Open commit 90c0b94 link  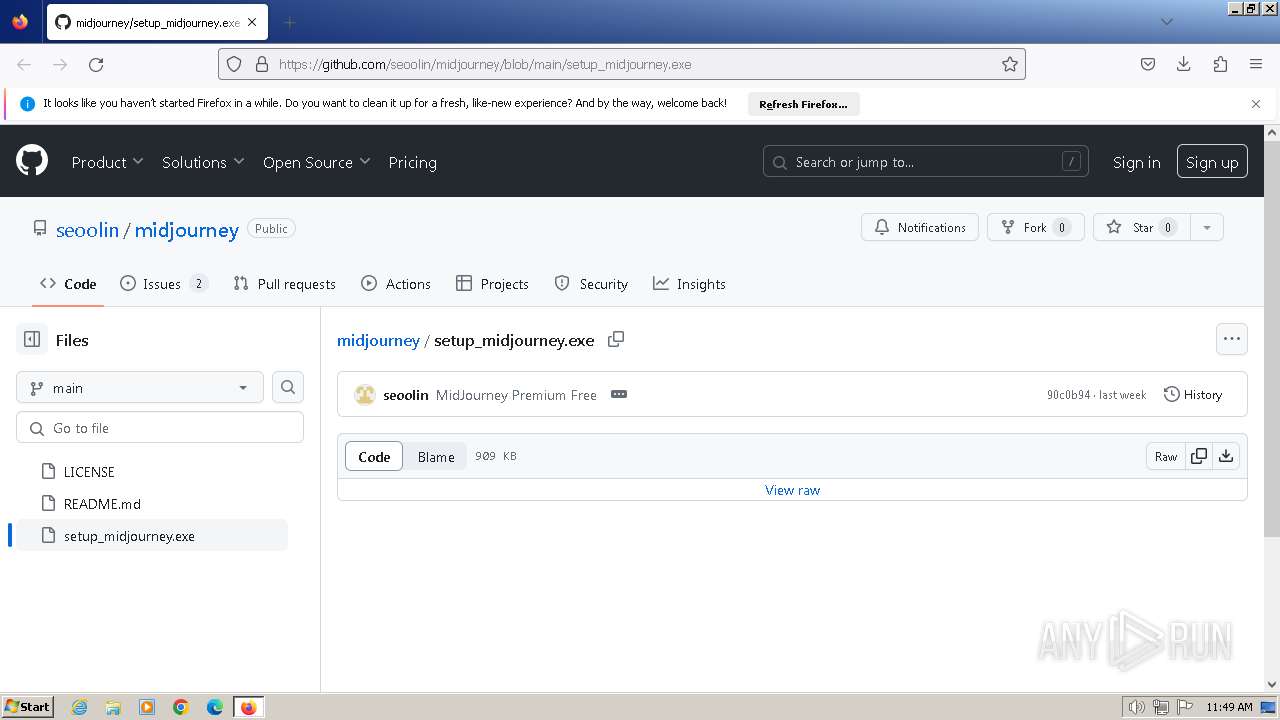click(x=1069, y=395)
